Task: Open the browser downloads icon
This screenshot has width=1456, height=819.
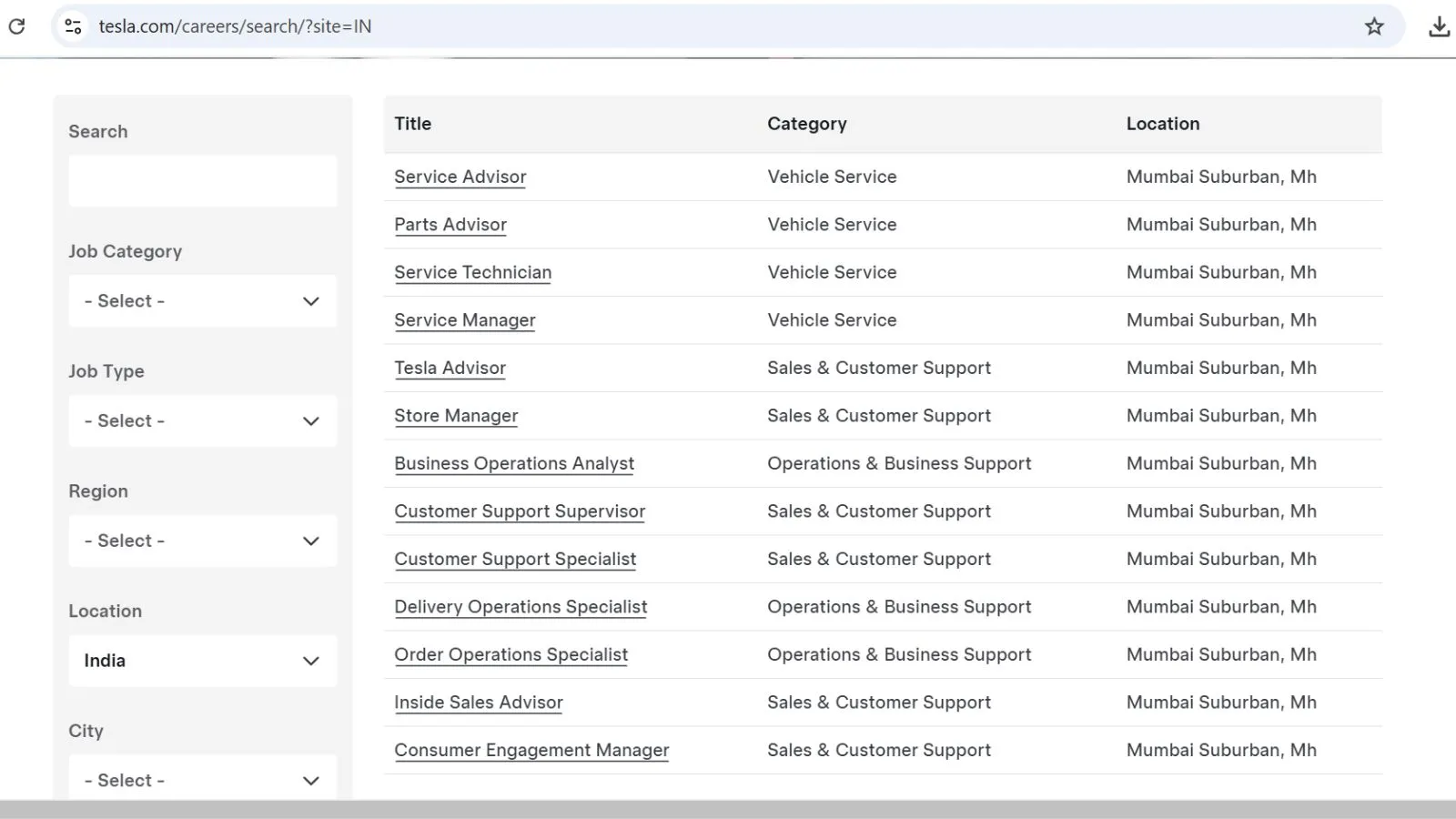Action: (x=1439, y=26)
